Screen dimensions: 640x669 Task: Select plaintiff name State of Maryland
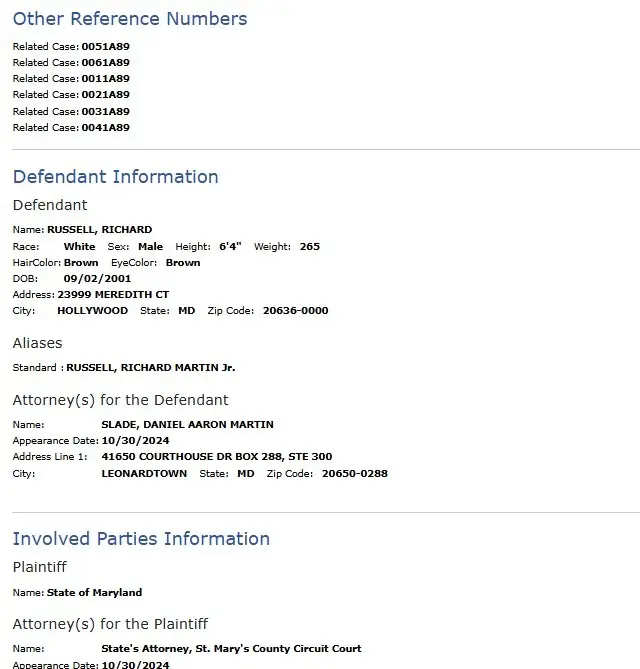point(94,593)
